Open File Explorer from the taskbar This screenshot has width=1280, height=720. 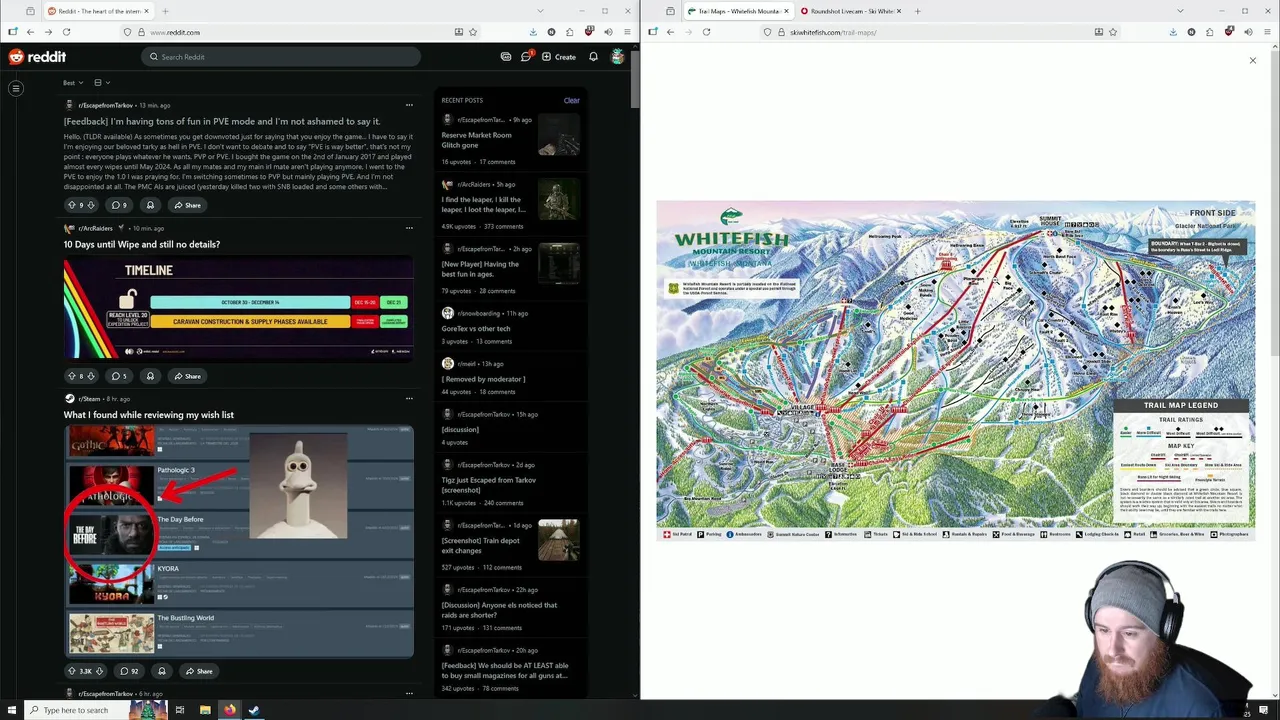(205, 710)
